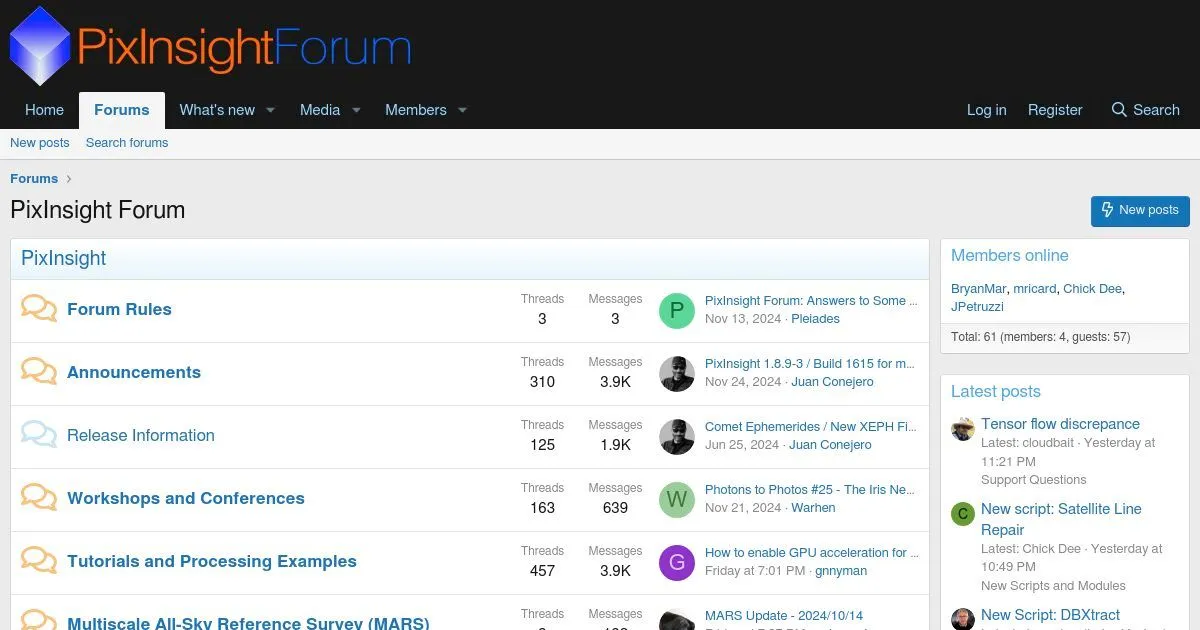
Task: Open Tutorials and Processing Examples forum
Action: point(212,561)
